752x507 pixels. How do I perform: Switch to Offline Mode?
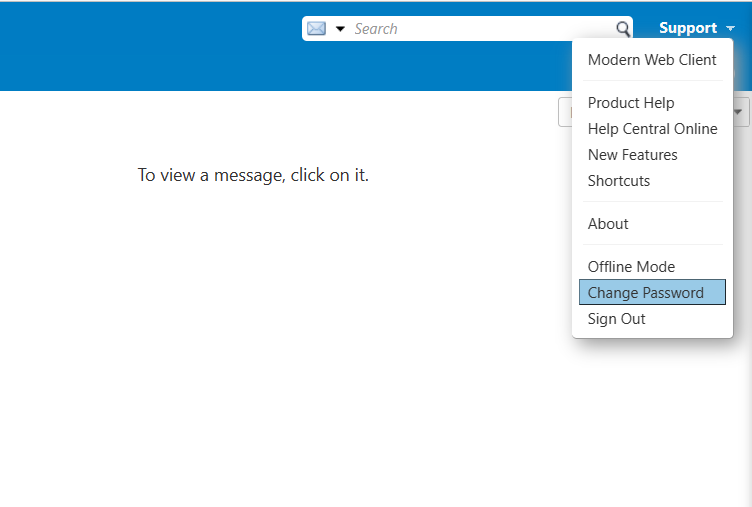(631, 267)
